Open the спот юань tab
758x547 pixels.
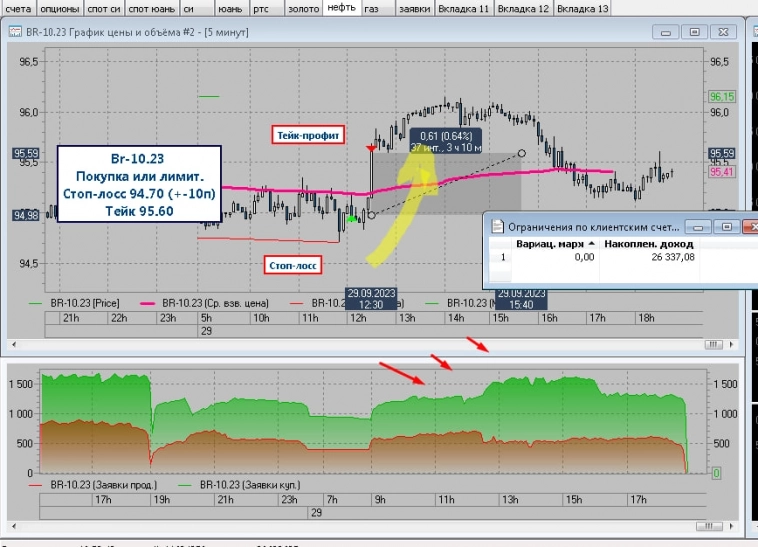pos(152,8)
